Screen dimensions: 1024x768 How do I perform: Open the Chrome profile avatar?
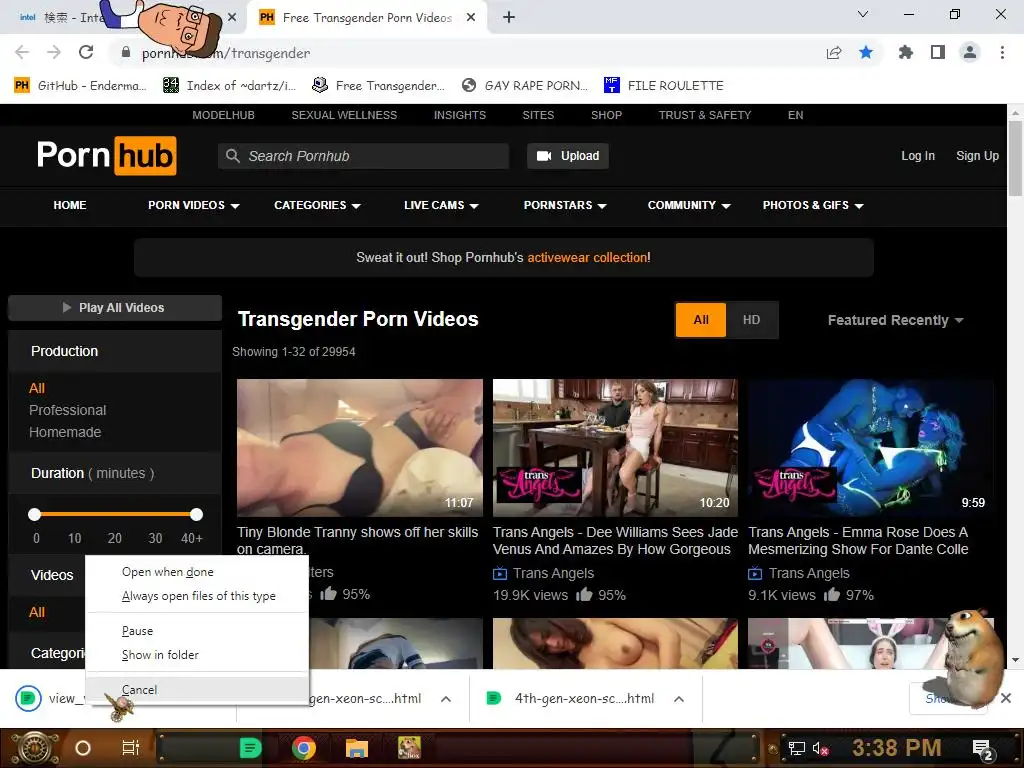pyautogui.click(x=970, y=52)
